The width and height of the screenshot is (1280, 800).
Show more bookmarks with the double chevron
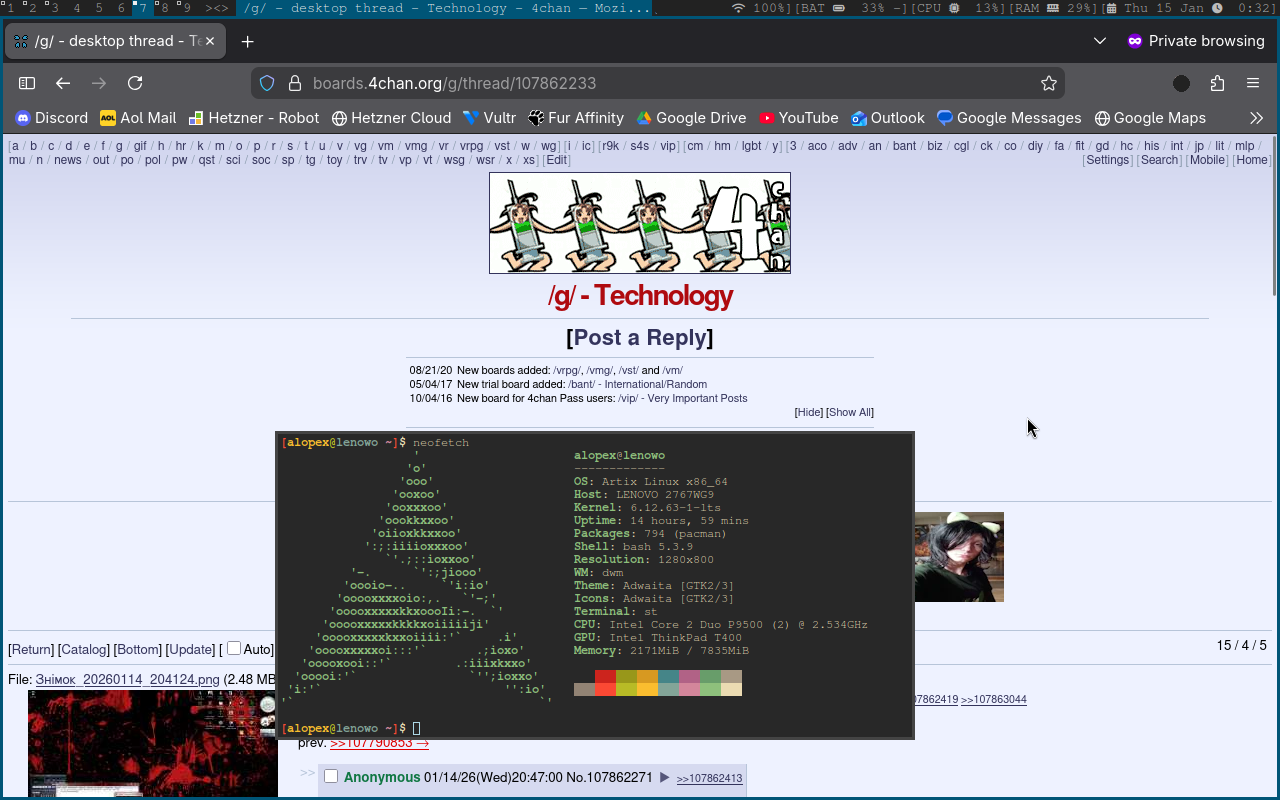1257,118
